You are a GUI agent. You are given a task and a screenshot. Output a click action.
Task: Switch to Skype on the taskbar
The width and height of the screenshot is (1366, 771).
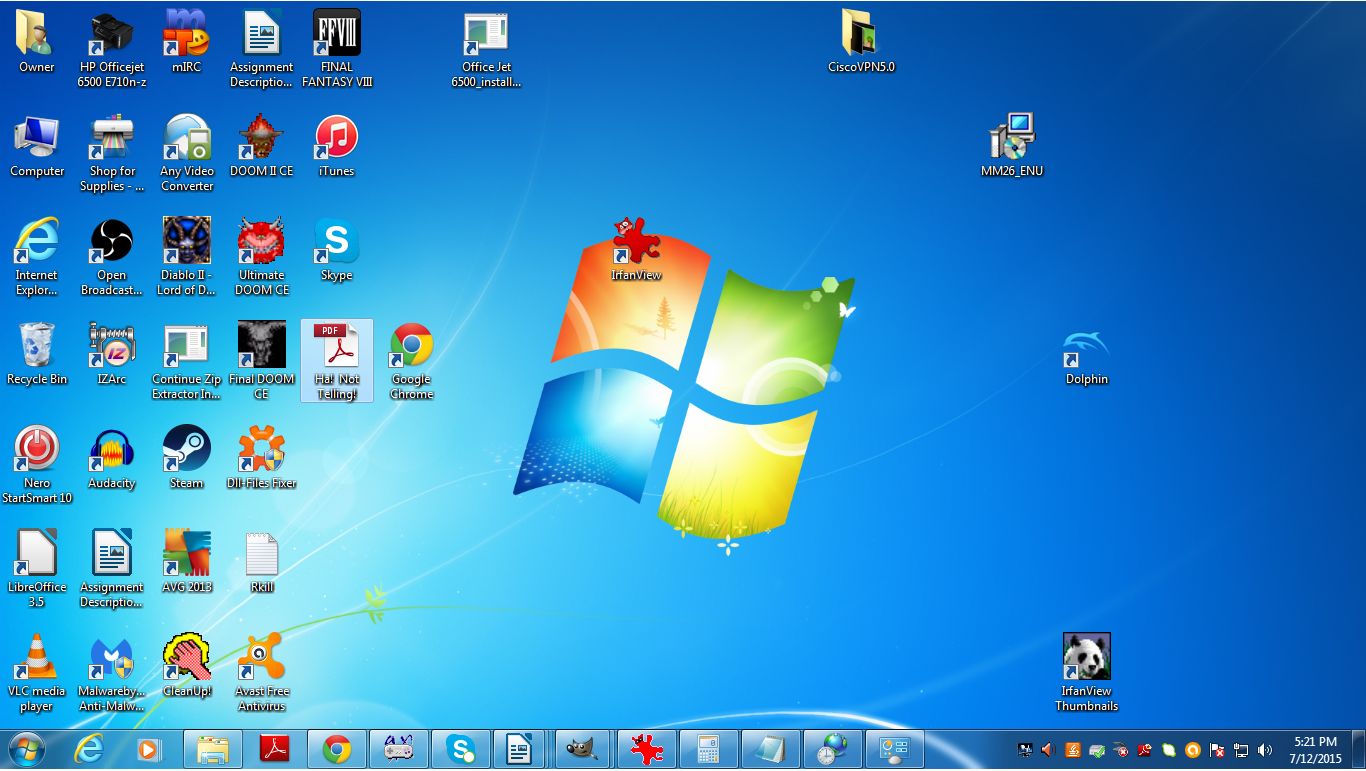[461, 749]
